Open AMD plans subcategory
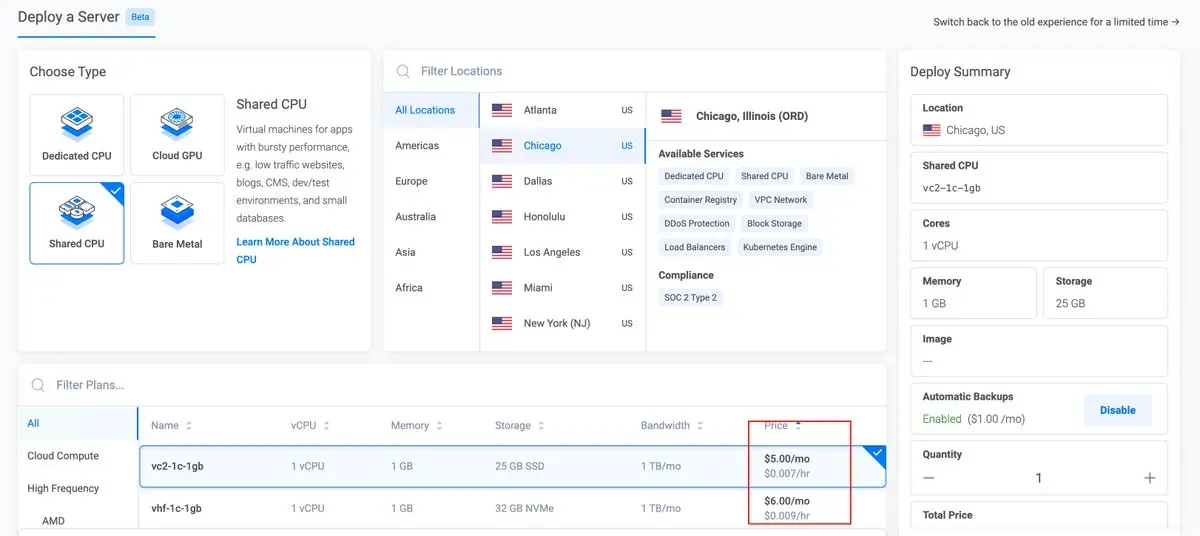 [53, 521]
